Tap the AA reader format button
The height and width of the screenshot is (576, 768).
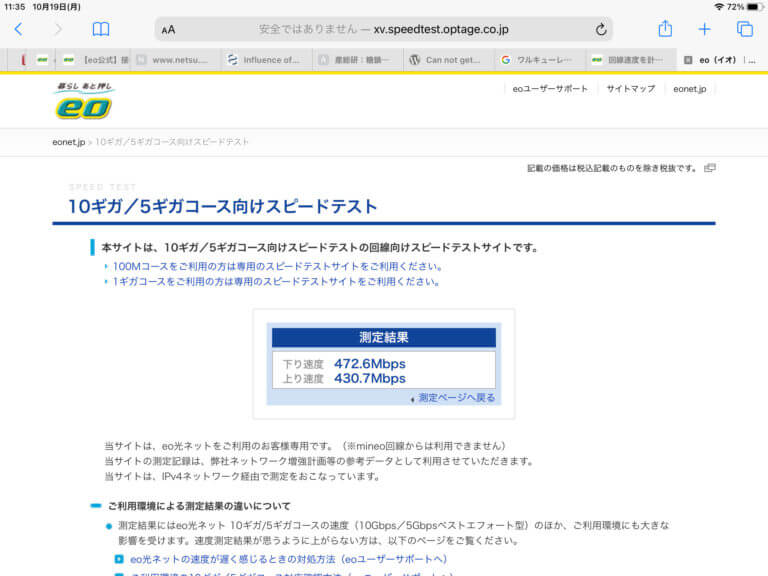(168, 30)
